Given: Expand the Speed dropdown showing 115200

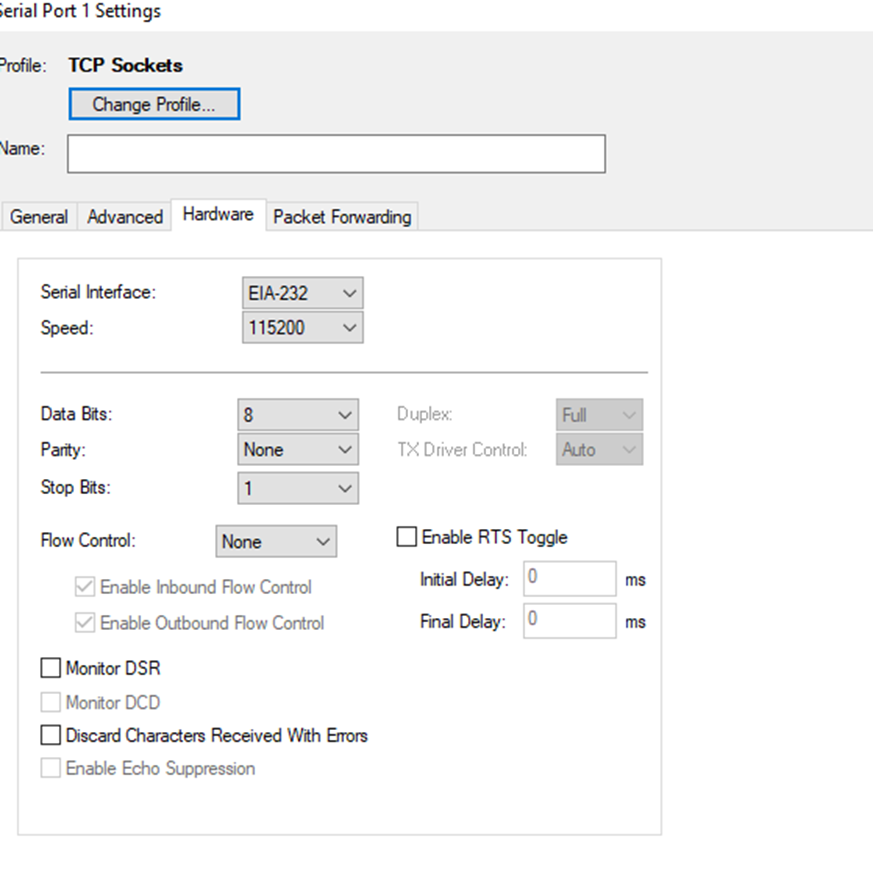Looking at the screenshot, I should [303, 328].
